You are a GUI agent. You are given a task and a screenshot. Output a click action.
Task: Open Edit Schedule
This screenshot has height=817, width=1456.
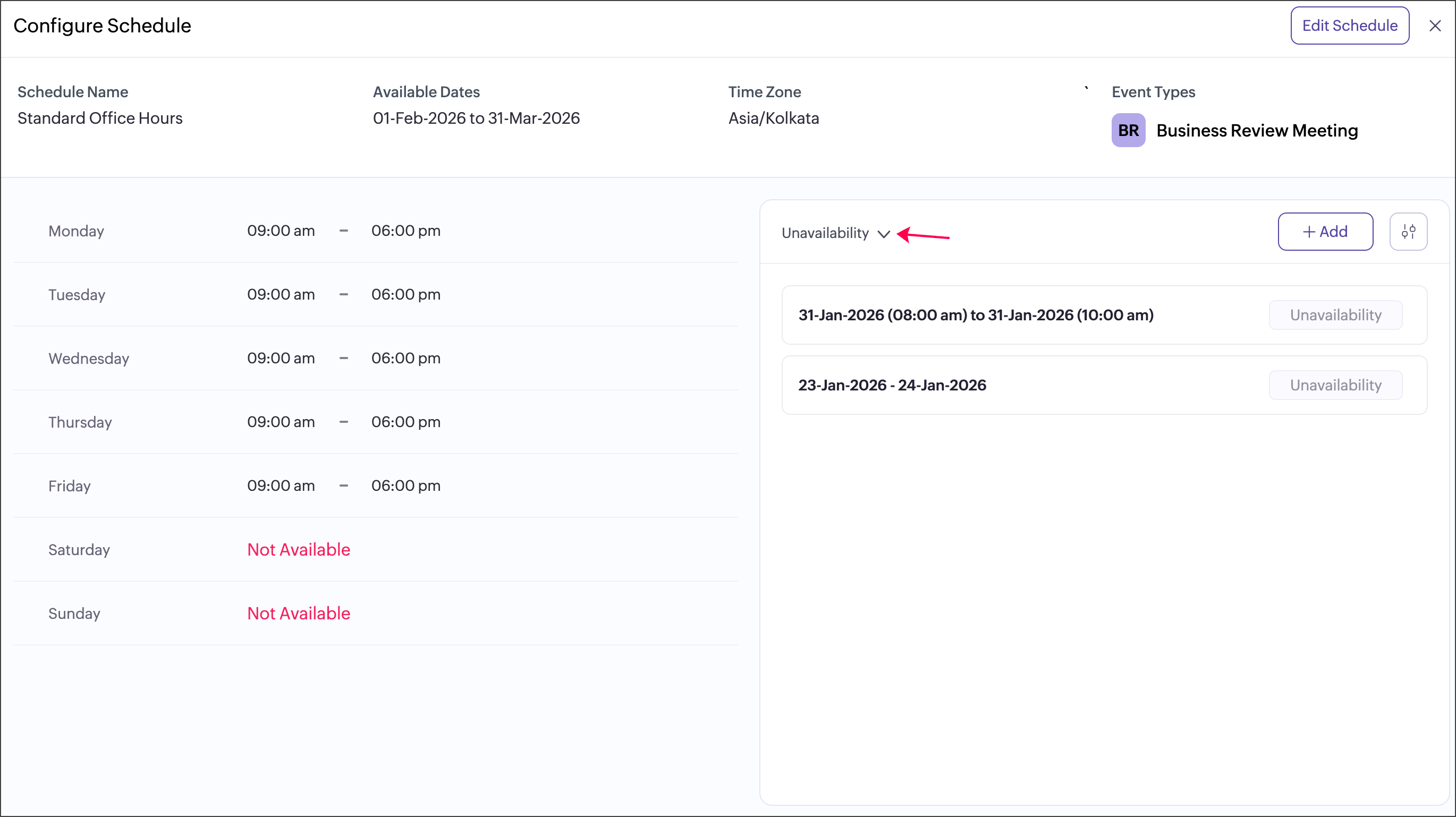coord(1349,26)
